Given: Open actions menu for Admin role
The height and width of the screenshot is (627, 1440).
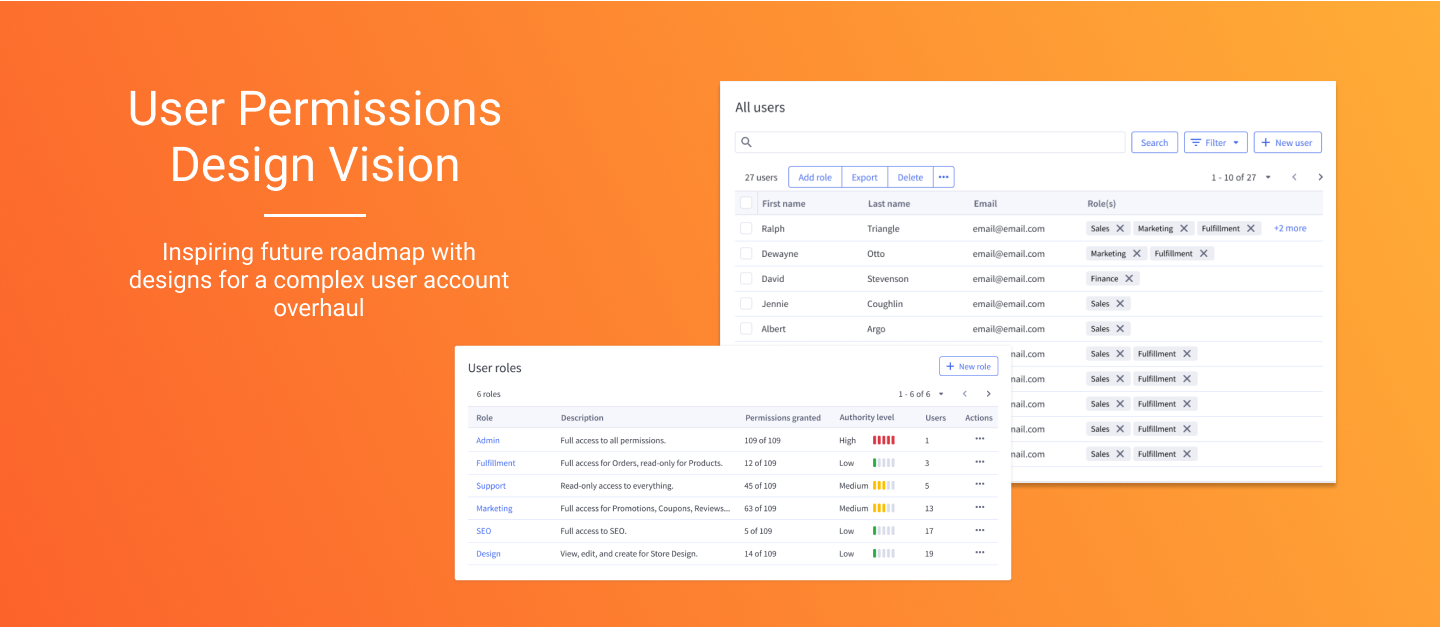Looking at the screenshot, I should pyautogui.click(x=979, y=439).
